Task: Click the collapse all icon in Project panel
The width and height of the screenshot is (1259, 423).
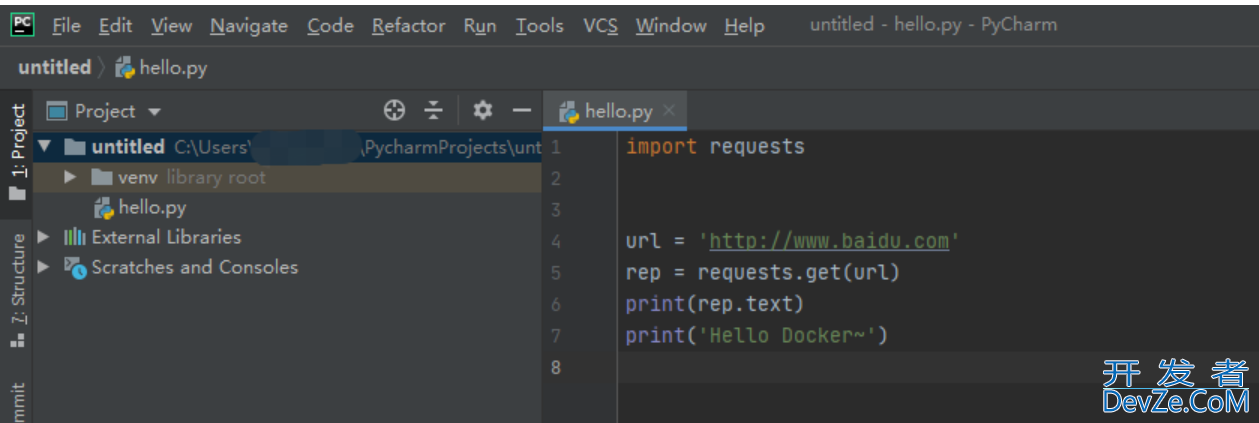Action: click(x=433, y=110)
